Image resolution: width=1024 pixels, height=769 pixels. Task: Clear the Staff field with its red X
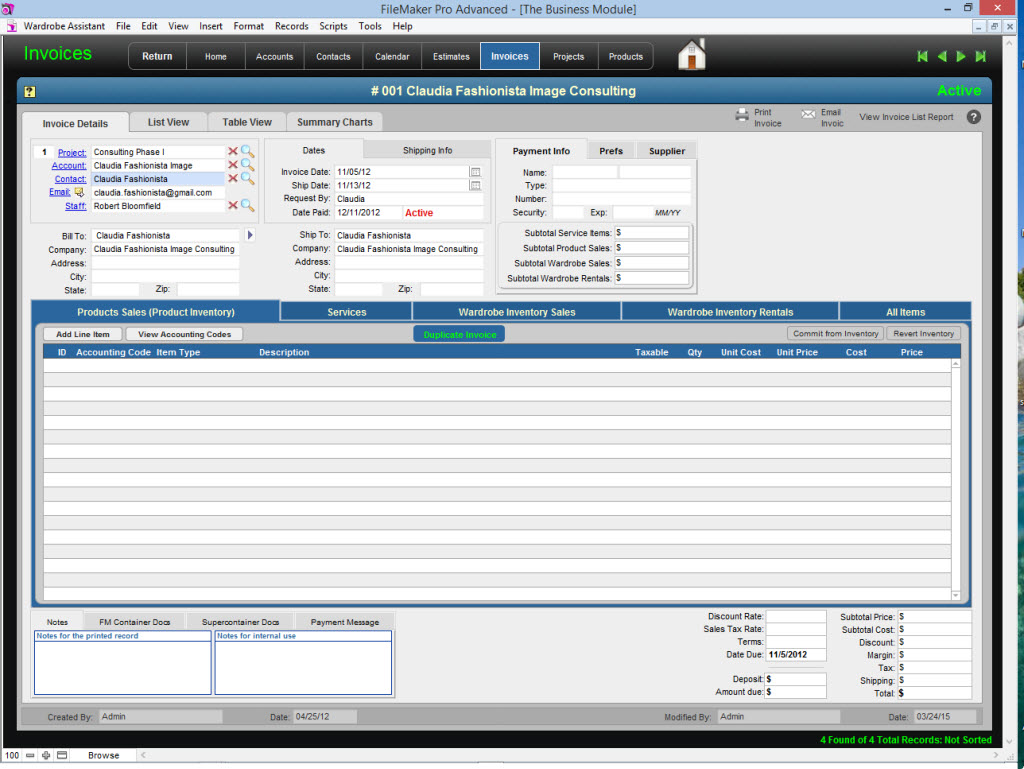(232, 206)
